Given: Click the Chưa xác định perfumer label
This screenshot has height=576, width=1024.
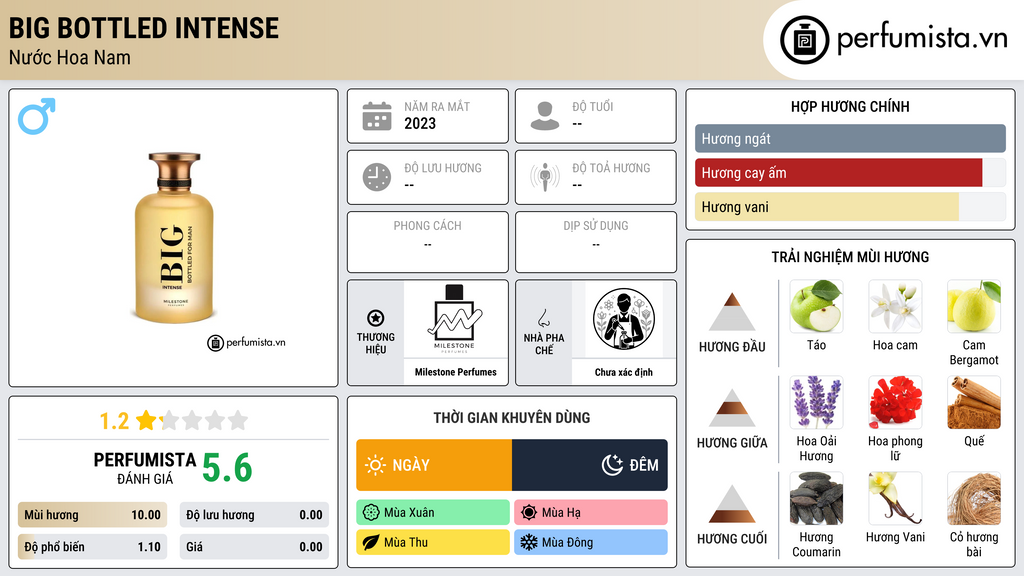Looking at the screenshot, I should [624, 372].
